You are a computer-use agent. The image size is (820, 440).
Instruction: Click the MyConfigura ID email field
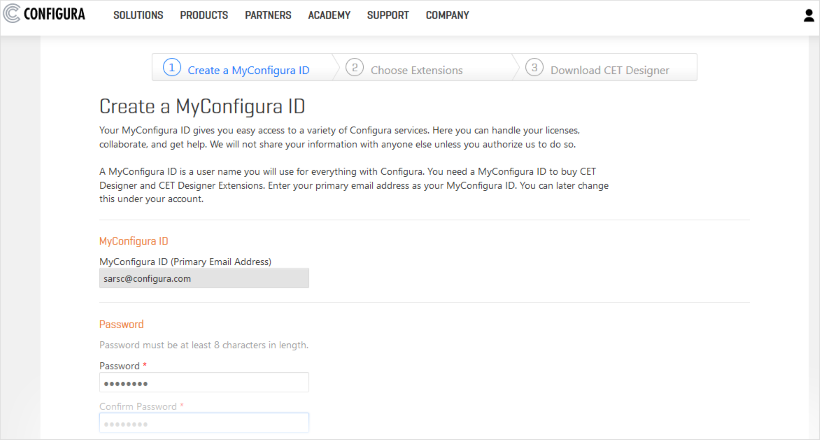coord(204,278)
